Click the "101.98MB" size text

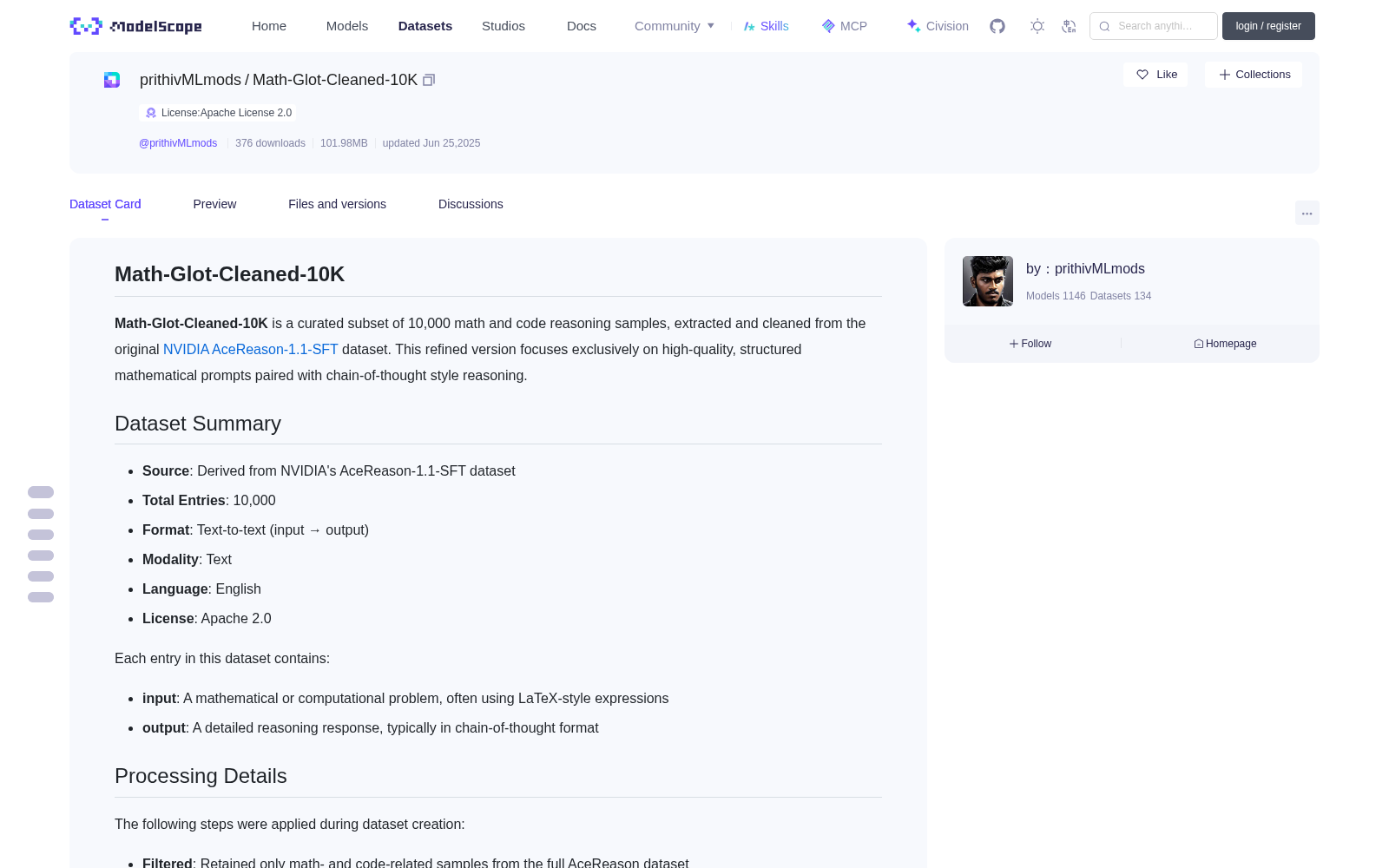pos(344,143)
